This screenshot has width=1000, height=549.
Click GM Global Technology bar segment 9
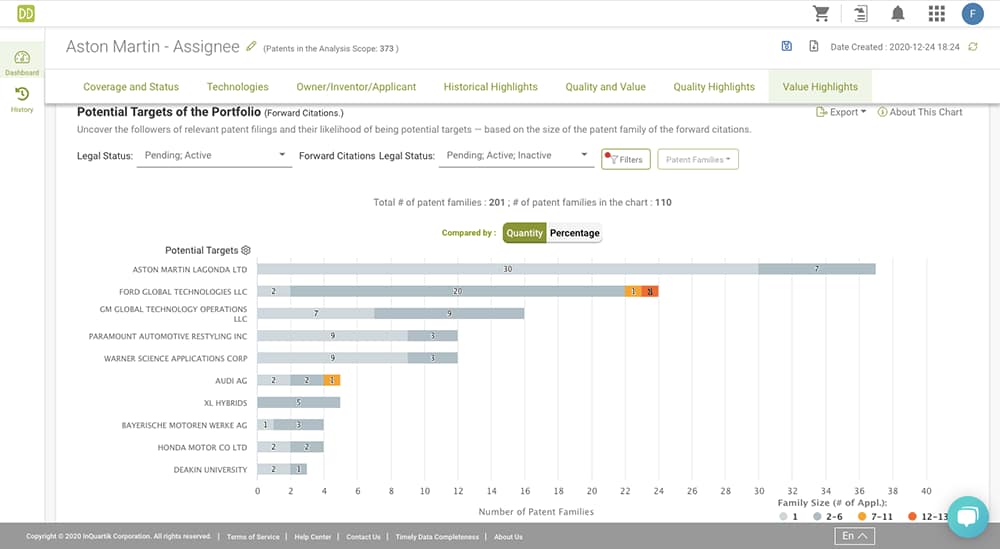[449, 314]
